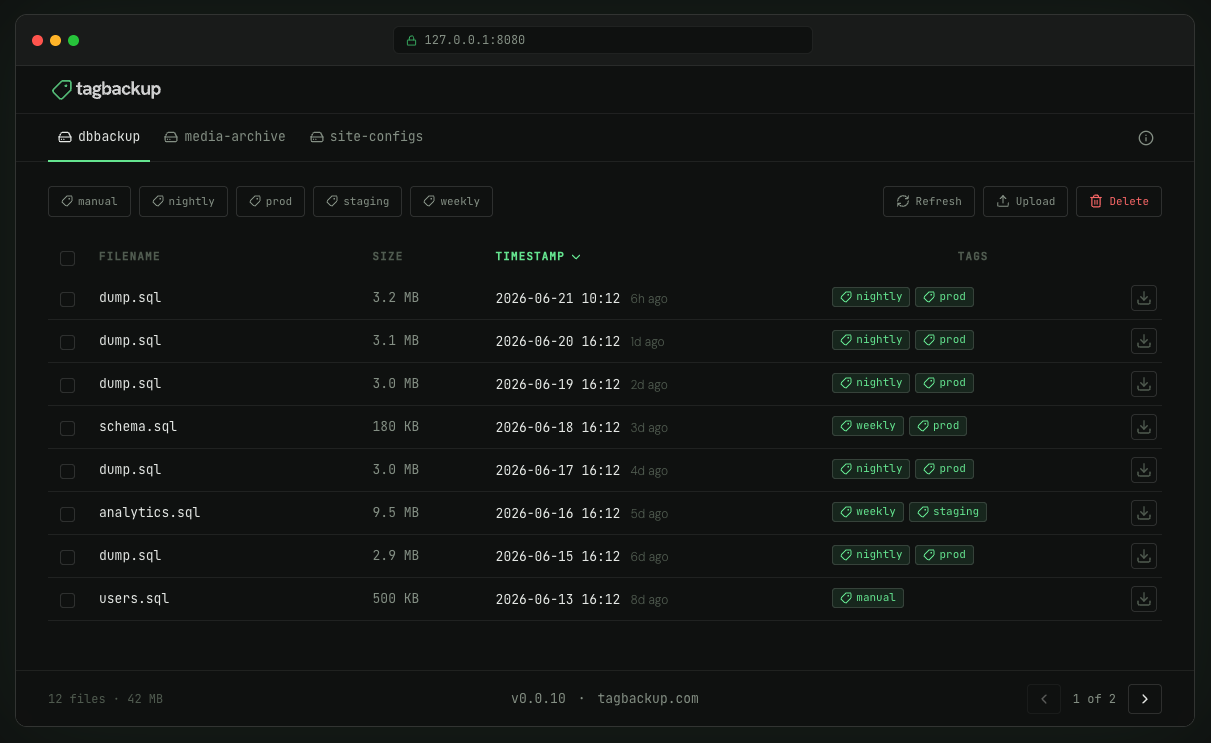Click the staging tag on analytics.sql
This screenshot has height=743, width=1211.
tap(948, 512)
